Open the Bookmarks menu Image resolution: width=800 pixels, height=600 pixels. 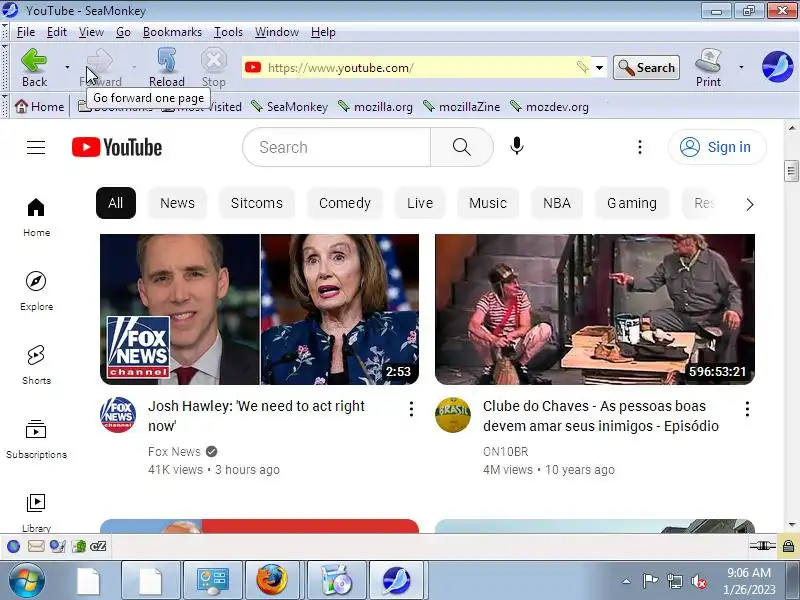tap(172, 32)
